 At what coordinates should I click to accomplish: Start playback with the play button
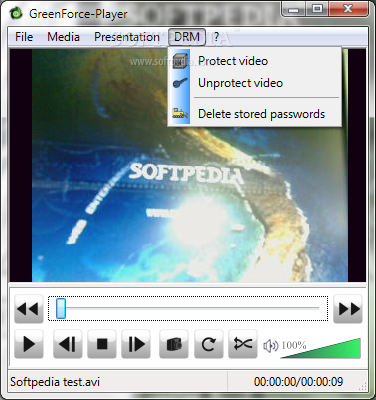[29, 344]
